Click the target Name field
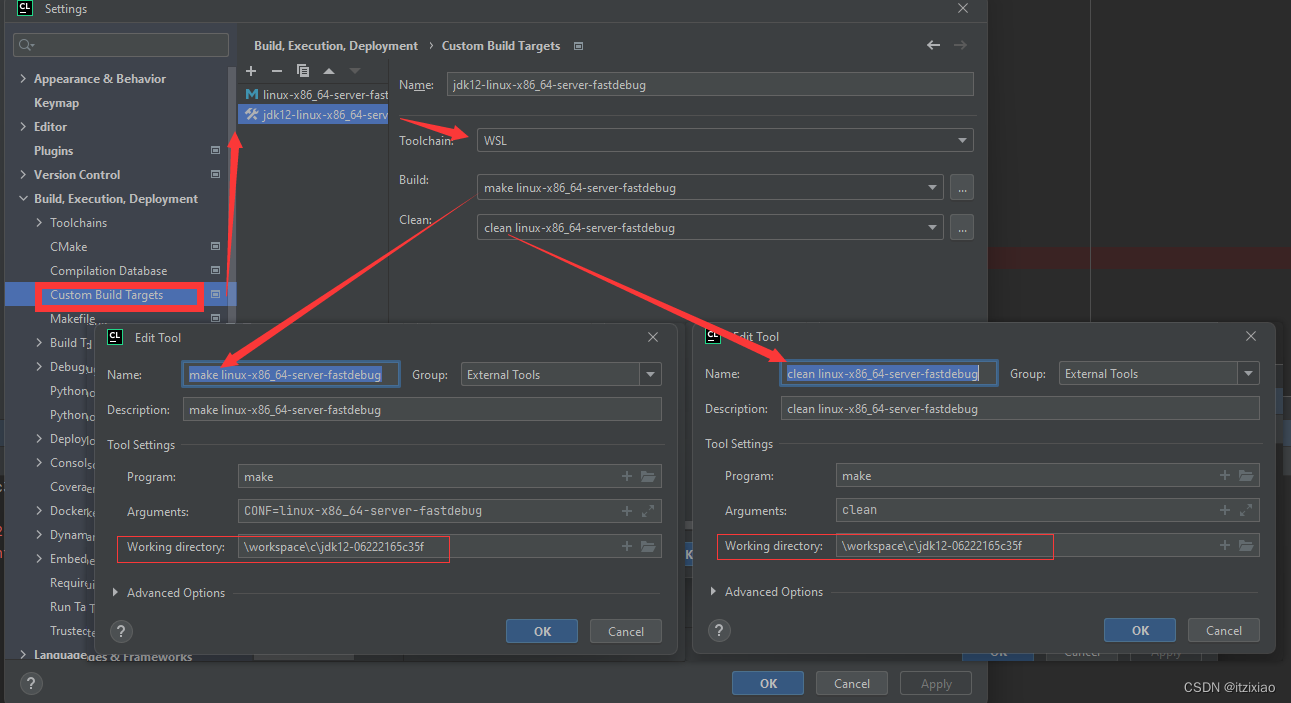Viewport: 1291px width, 703px height. pyautogui.click(x=710, y=85)
